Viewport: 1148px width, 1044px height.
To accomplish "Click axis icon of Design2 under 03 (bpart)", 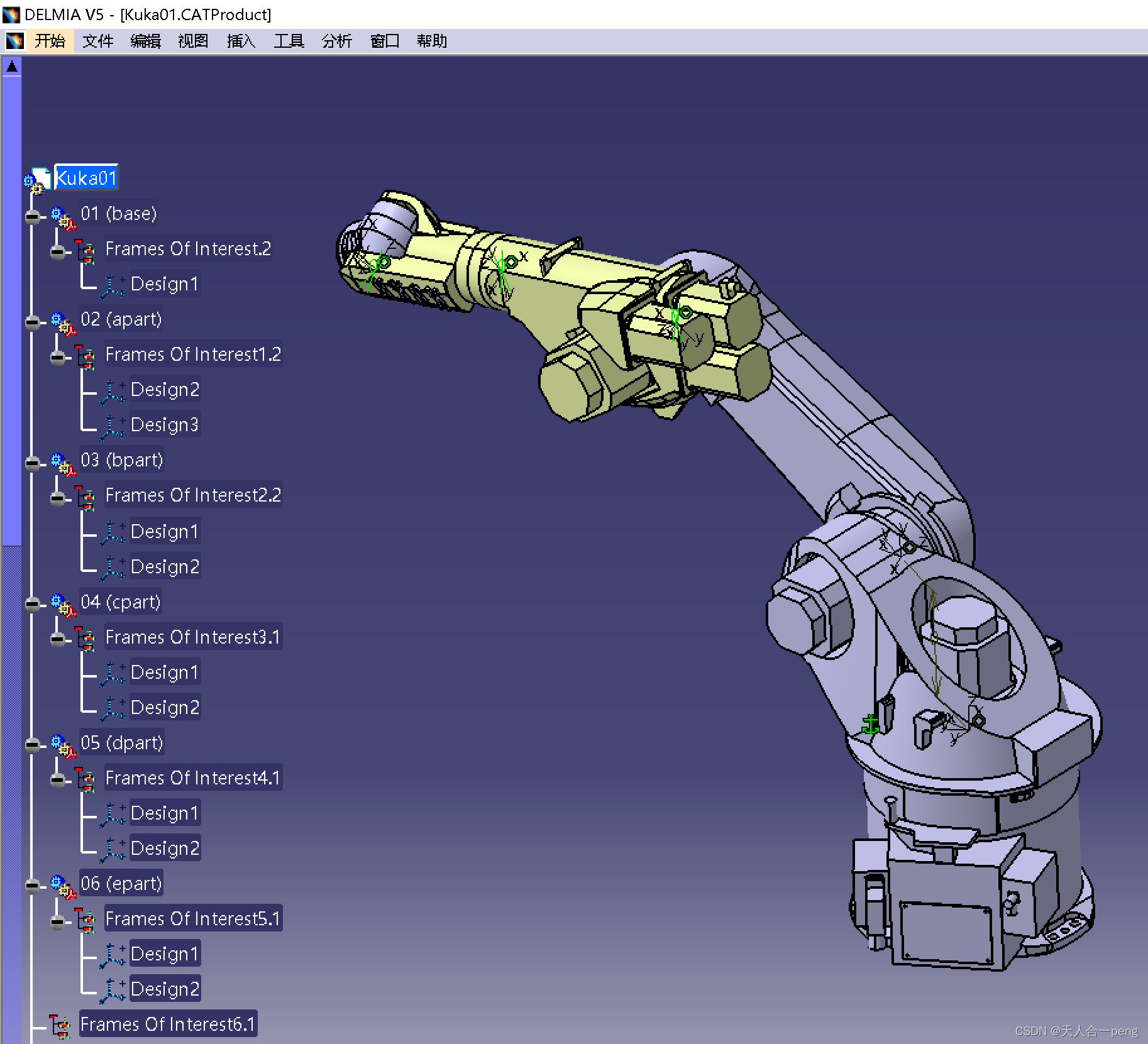I will (113, 568).
